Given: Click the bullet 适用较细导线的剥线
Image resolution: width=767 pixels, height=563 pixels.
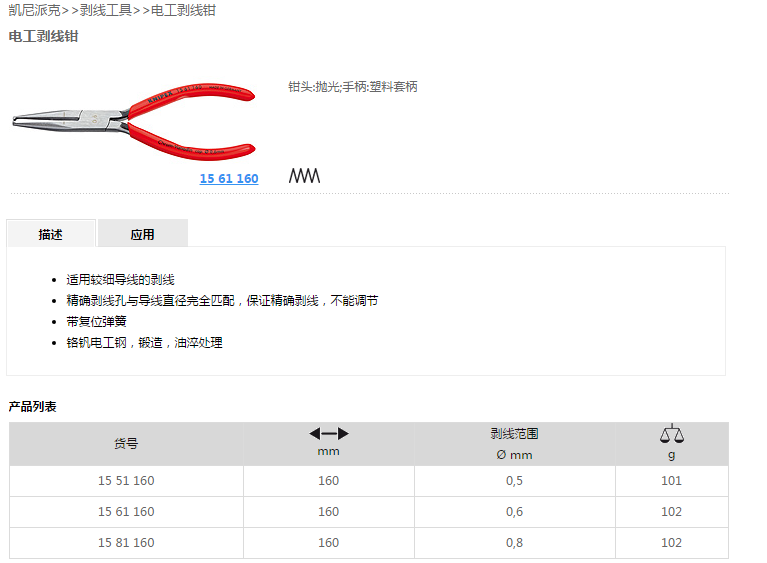Looking at the screenshot, I should [x=120, y=280].
